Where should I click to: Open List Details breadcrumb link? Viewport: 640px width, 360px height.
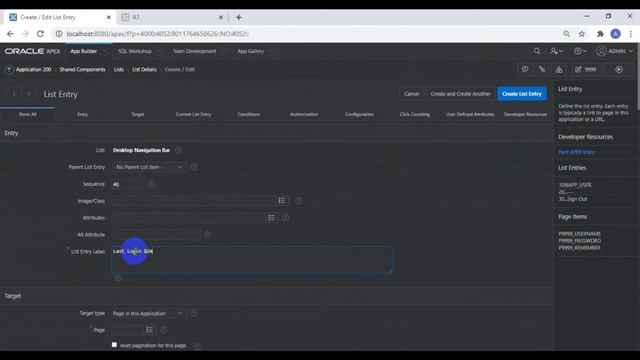point(144,70)
